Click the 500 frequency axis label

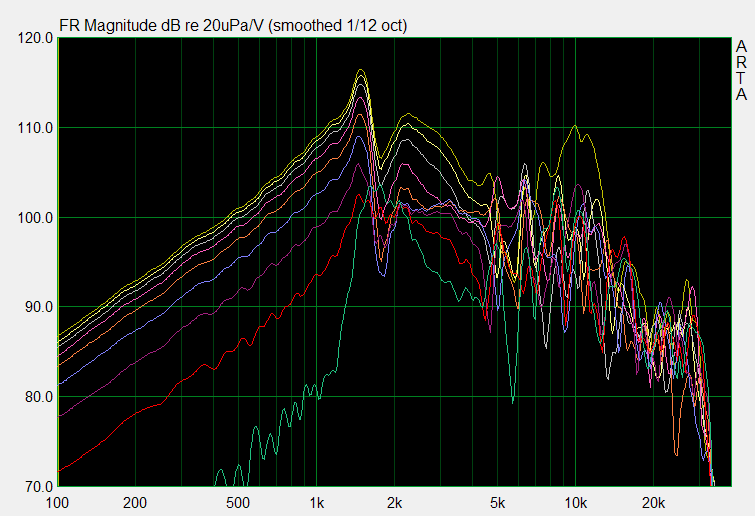tap(238, 503)
